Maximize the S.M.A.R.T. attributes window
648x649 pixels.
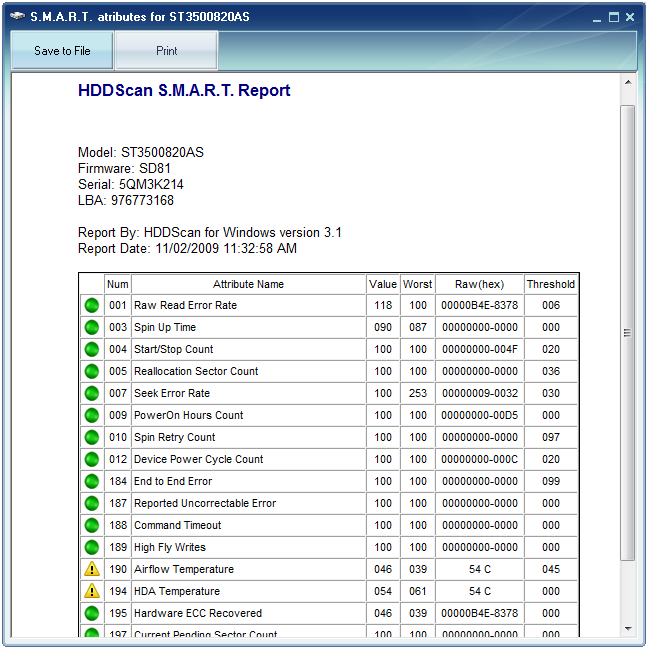pos(614,17)
